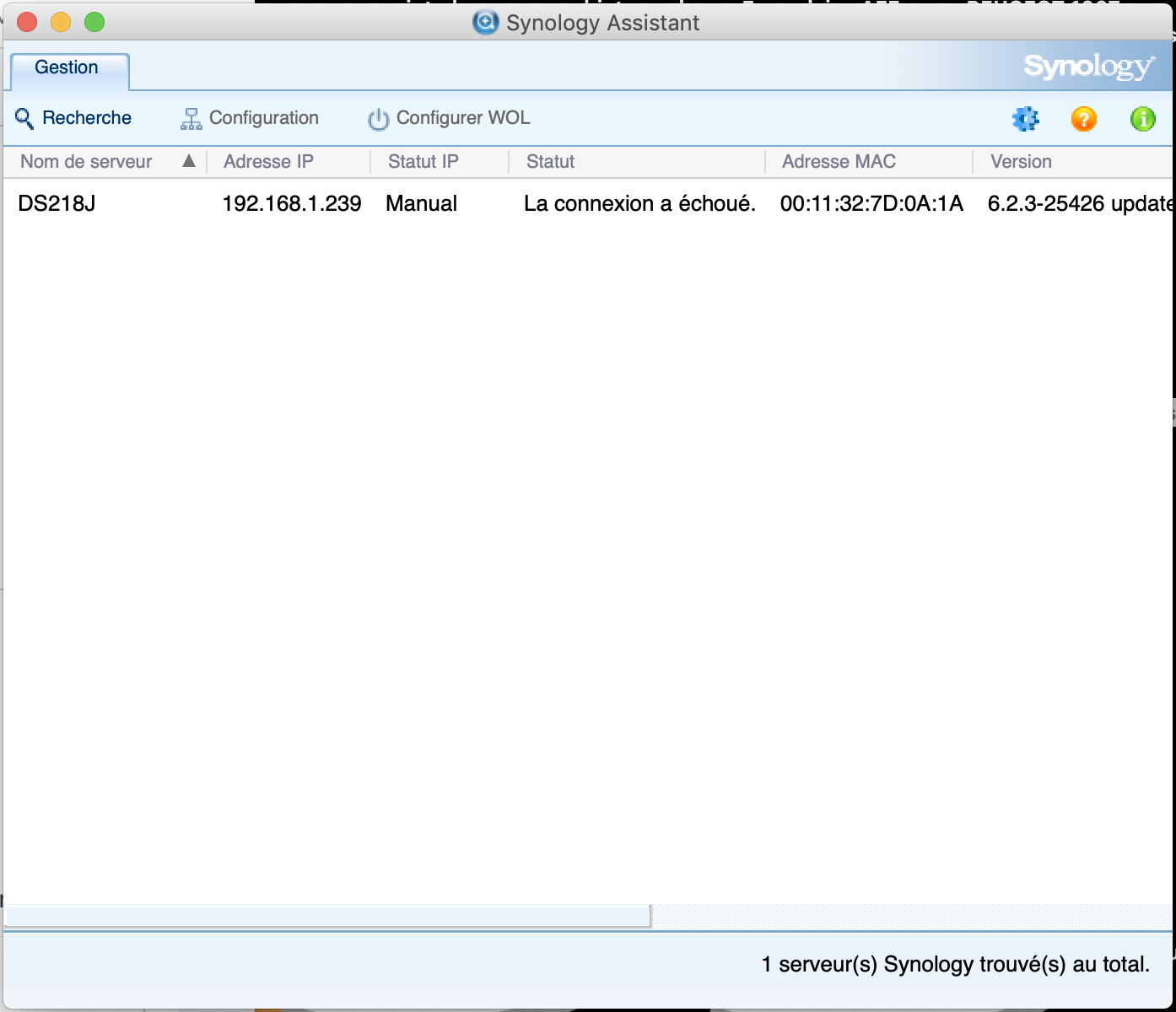Sort by the Version column header
Screen dimensions: 1176x1012
1073,162
